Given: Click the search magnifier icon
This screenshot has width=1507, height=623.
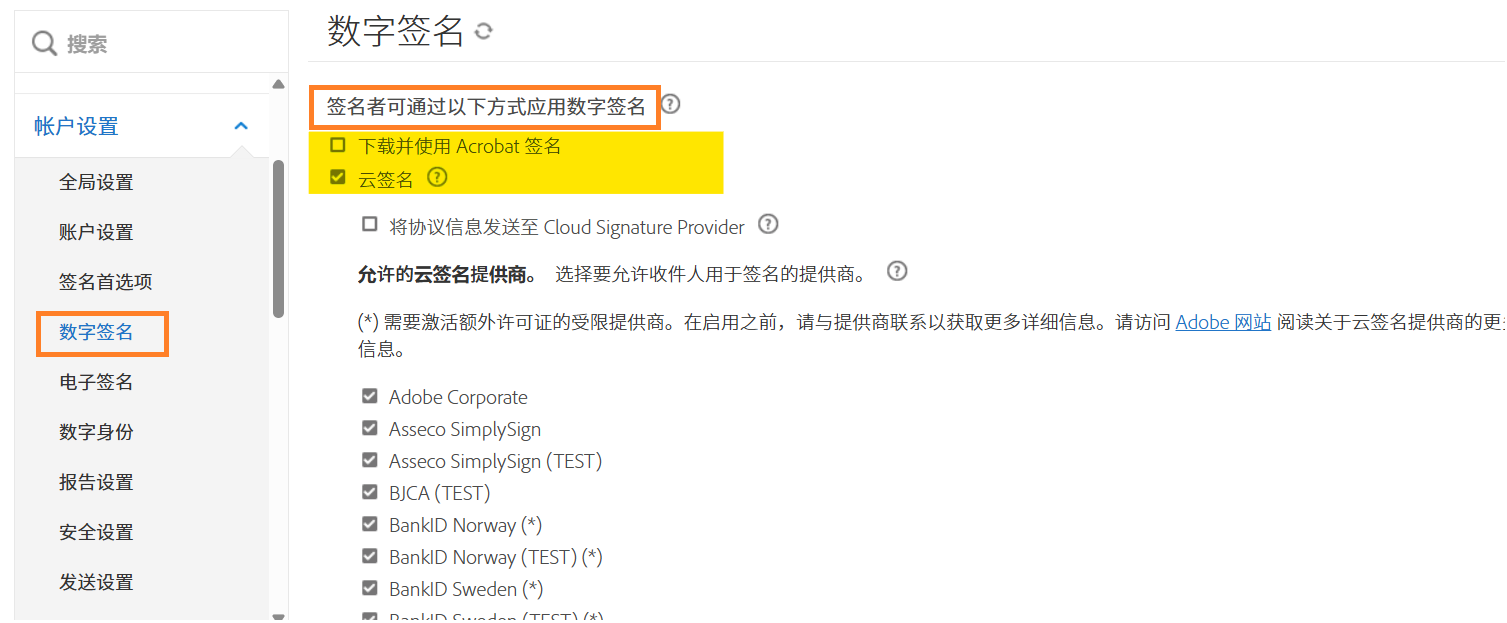Looking at the screenshot, I should [x=44, y=44].
